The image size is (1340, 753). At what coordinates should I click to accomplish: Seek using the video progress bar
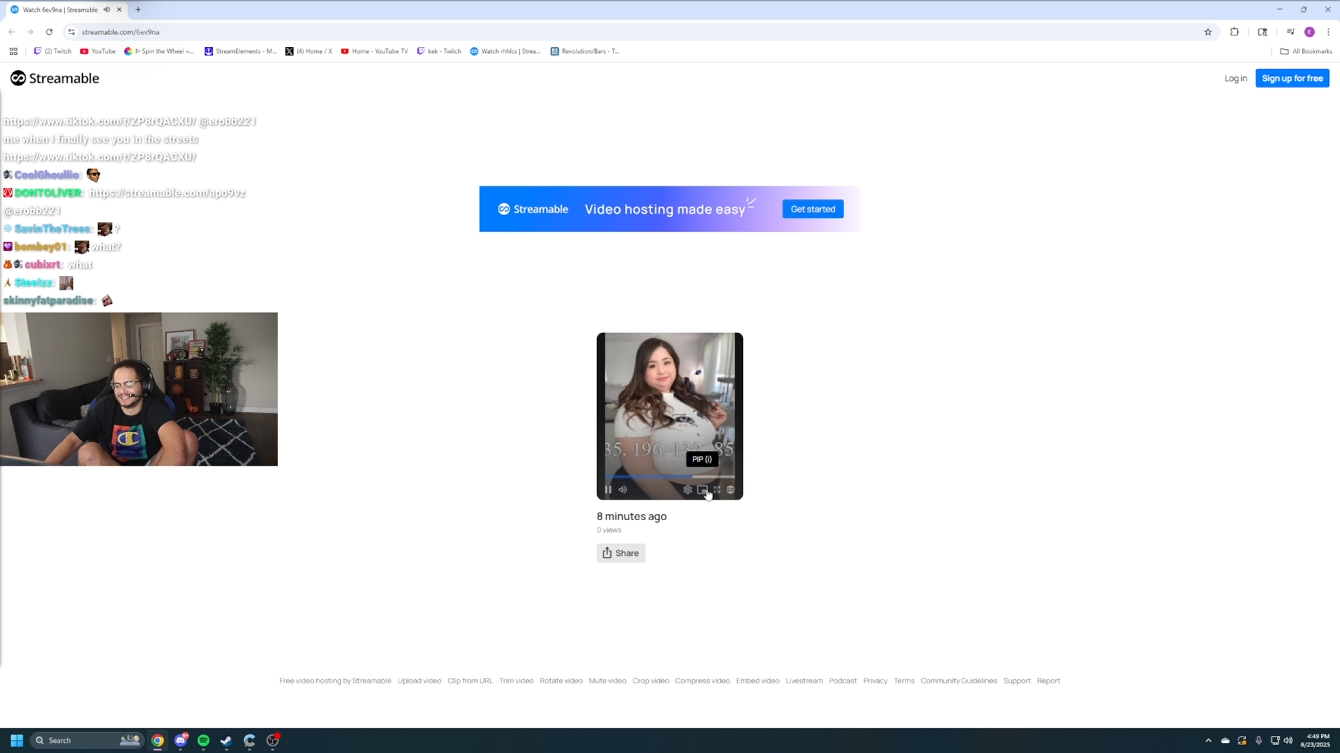pos(670,477)
